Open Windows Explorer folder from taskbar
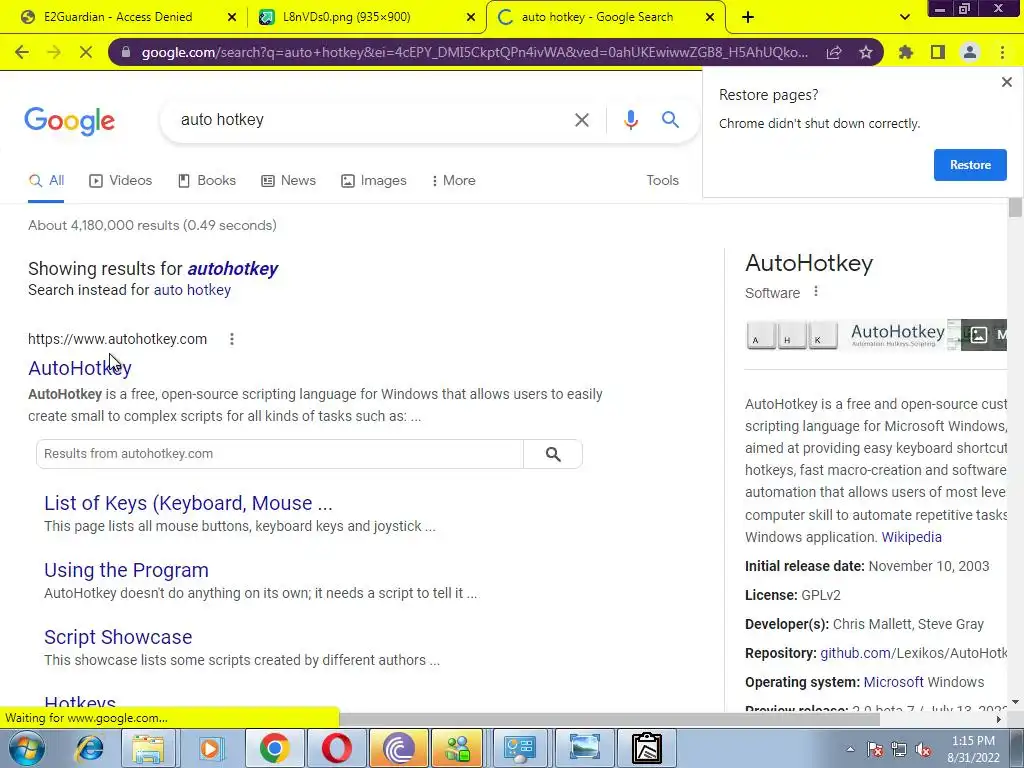Viewport: 1024px width, 768px height. tap(148, 748)
